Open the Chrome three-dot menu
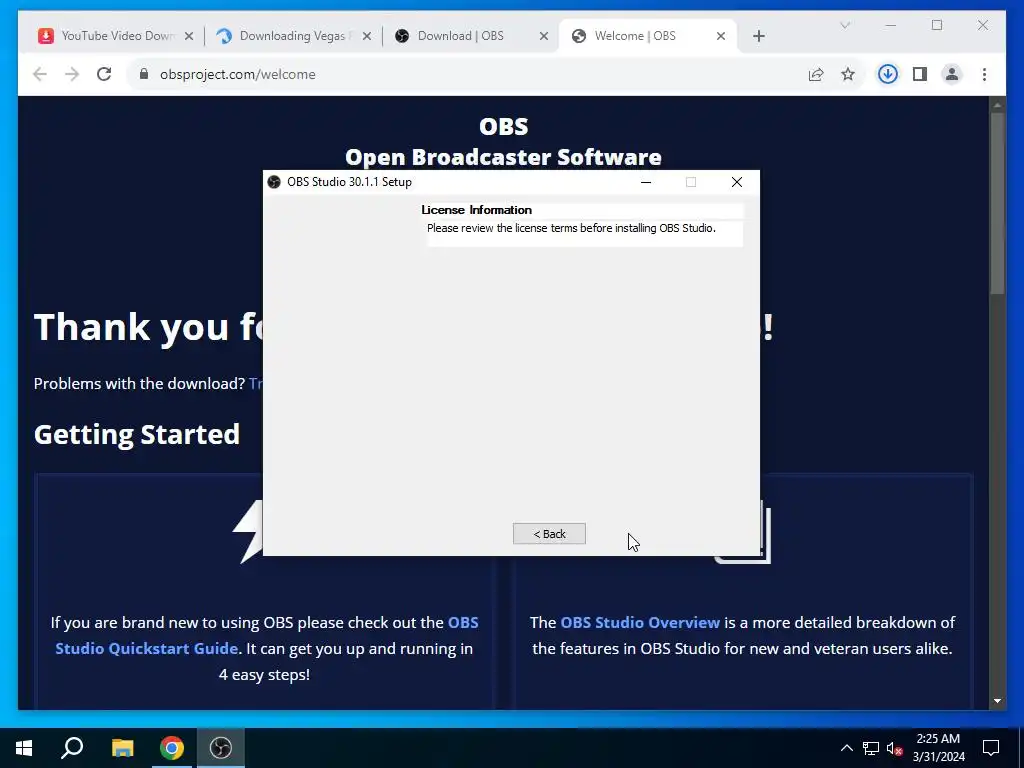This screenshot has height=768, width=1024. 984,74
